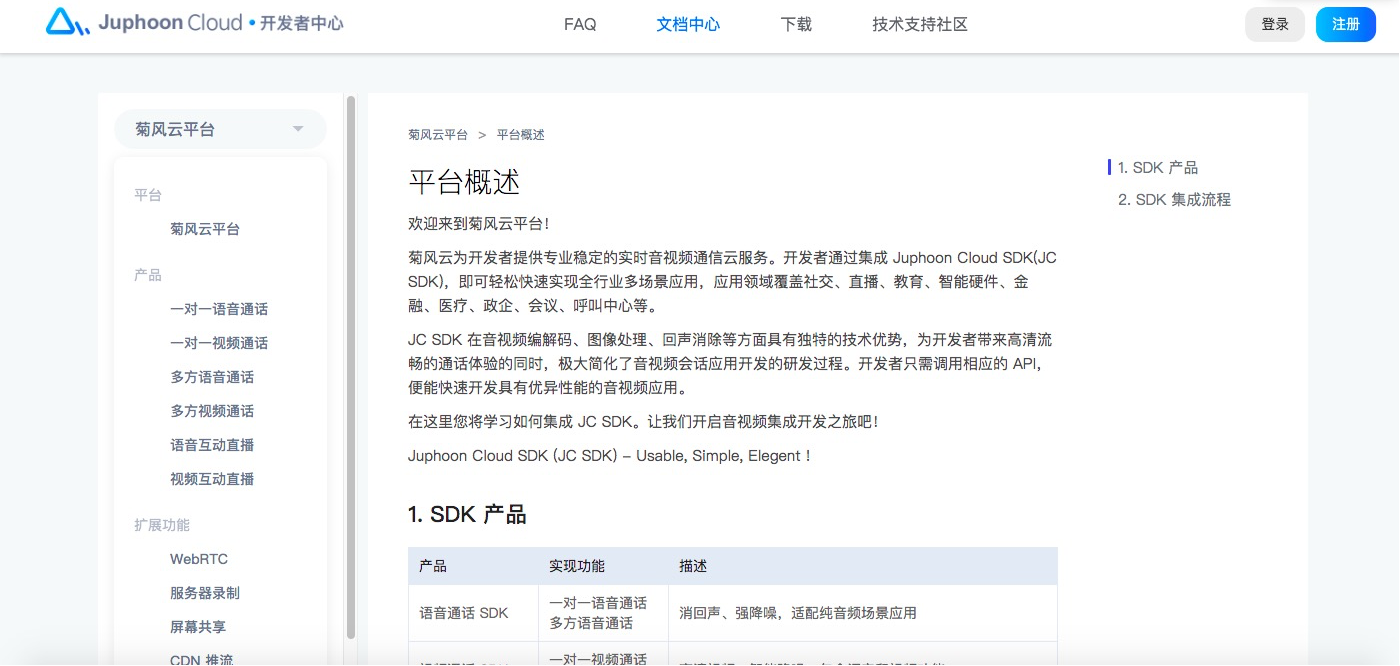Click the 产品 sidebar section label
The height and width of the screenshot is (666, 1400).
coord(148,275)
